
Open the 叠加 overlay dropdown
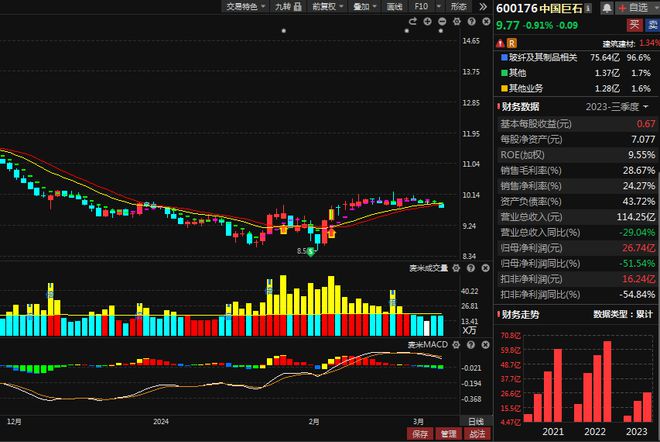(x=365, y=6)
